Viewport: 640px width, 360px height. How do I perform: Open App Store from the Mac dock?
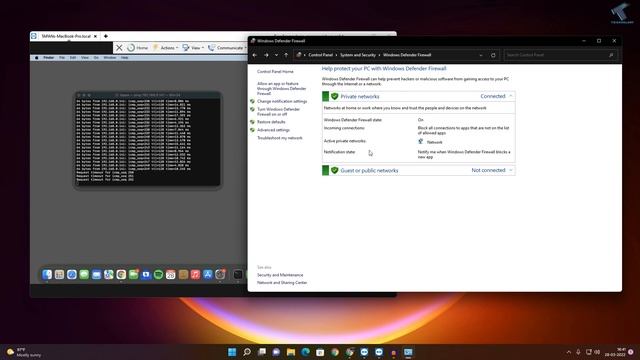[x=208, y=275]
